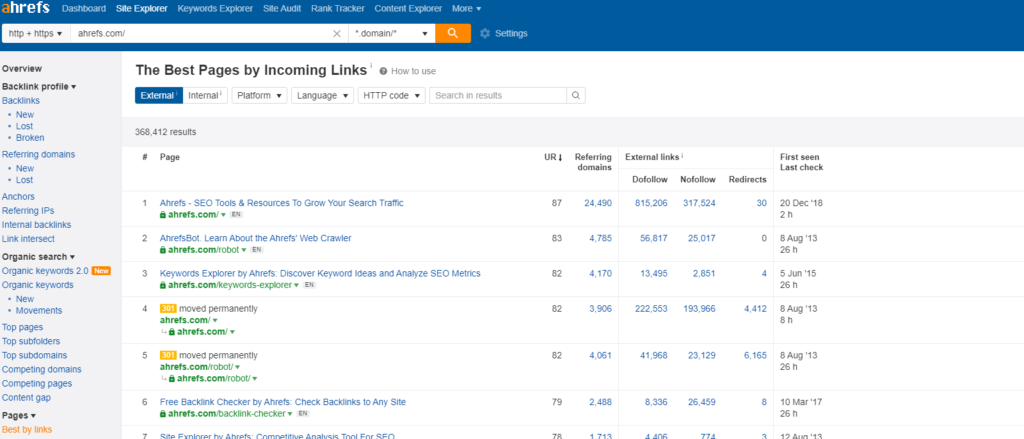This screenshot has width=1024, height=439.
Task: Click nofollow value 193,966
Action: click(699, 309)
